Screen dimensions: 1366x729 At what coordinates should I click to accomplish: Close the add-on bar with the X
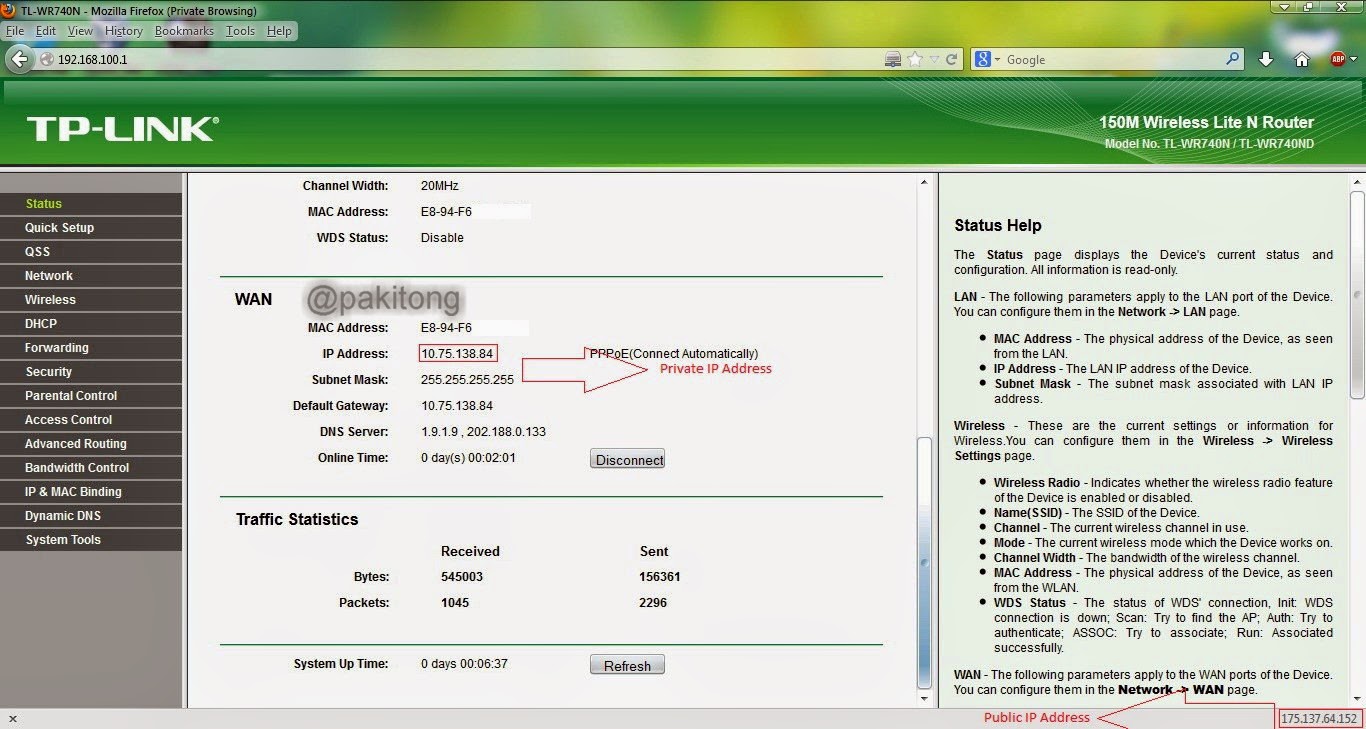point(12,719)
